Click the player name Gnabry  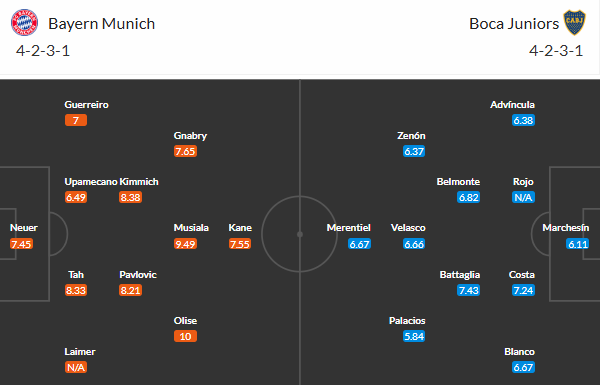pos(190,136)
